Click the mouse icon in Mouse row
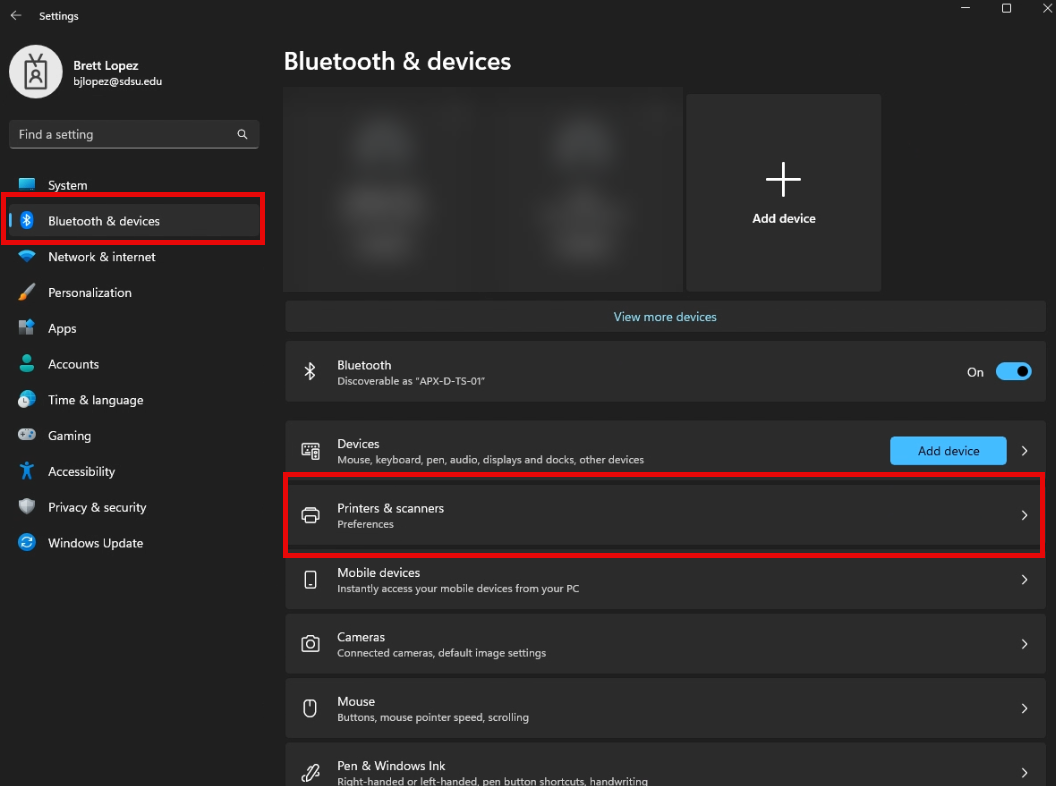Screen dimensions: 1056x786 pos(310,709)
